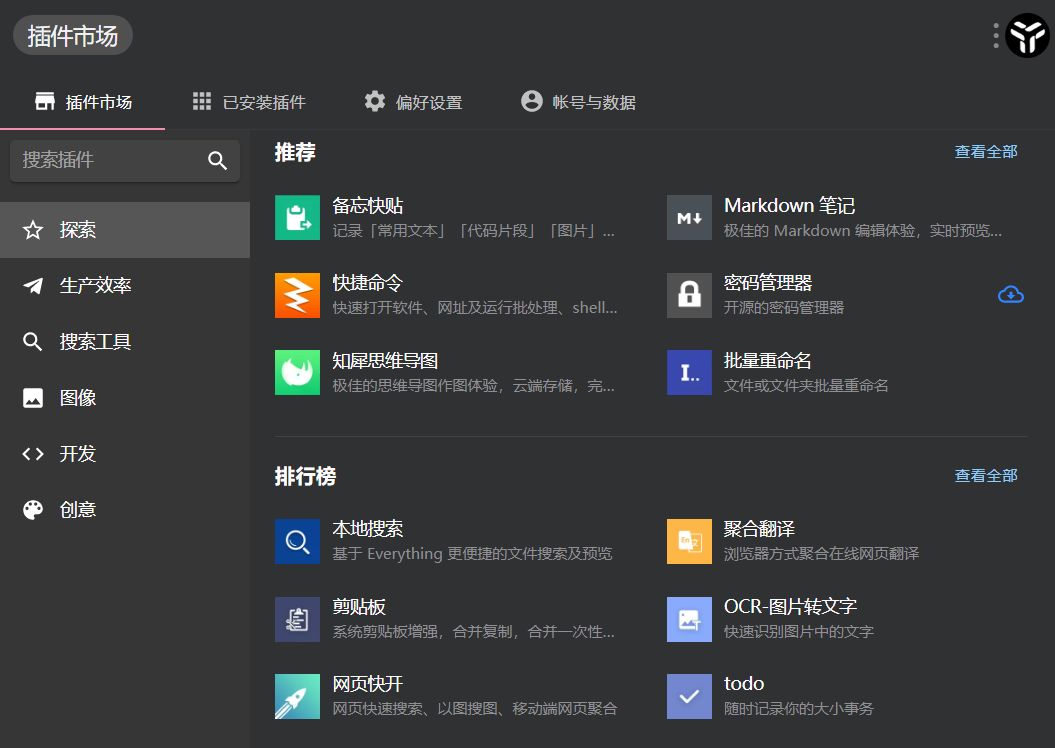The image size is (1055, 748).
Task: Open the todo plugin icon
Action: (x=689, y=694)
